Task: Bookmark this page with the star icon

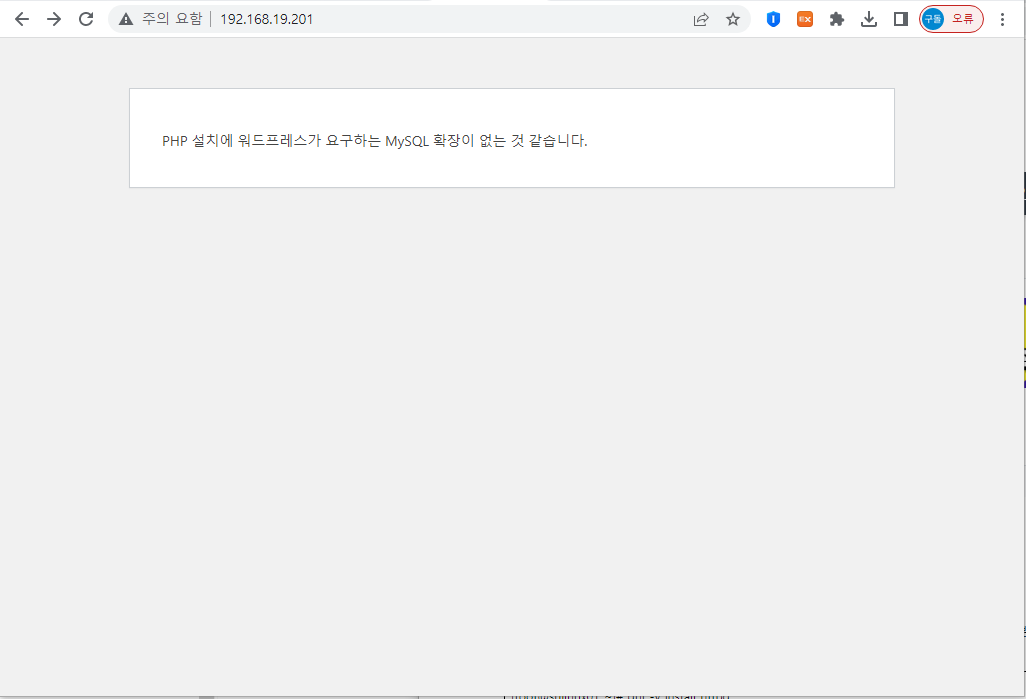Action: pyautogui.click(x=733, y=19)
